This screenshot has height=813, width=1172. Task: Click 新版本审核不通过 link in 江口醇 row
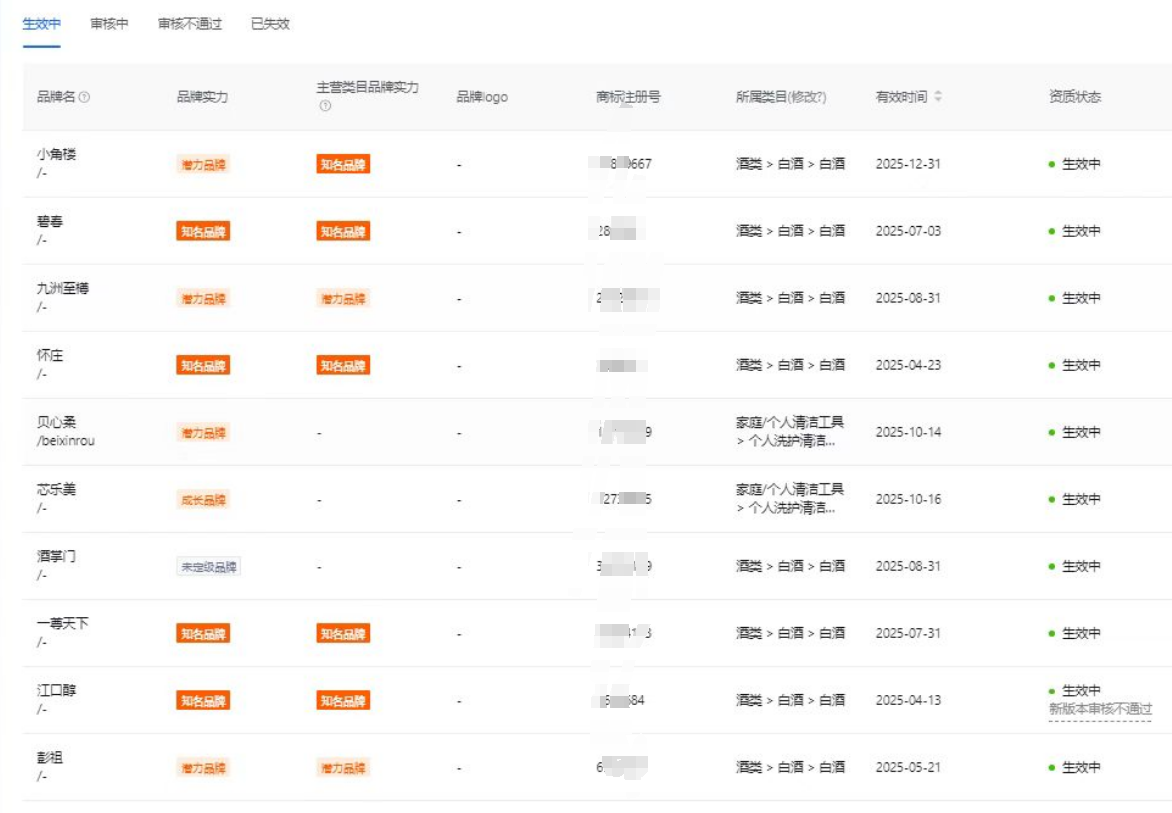(1100, 709)
